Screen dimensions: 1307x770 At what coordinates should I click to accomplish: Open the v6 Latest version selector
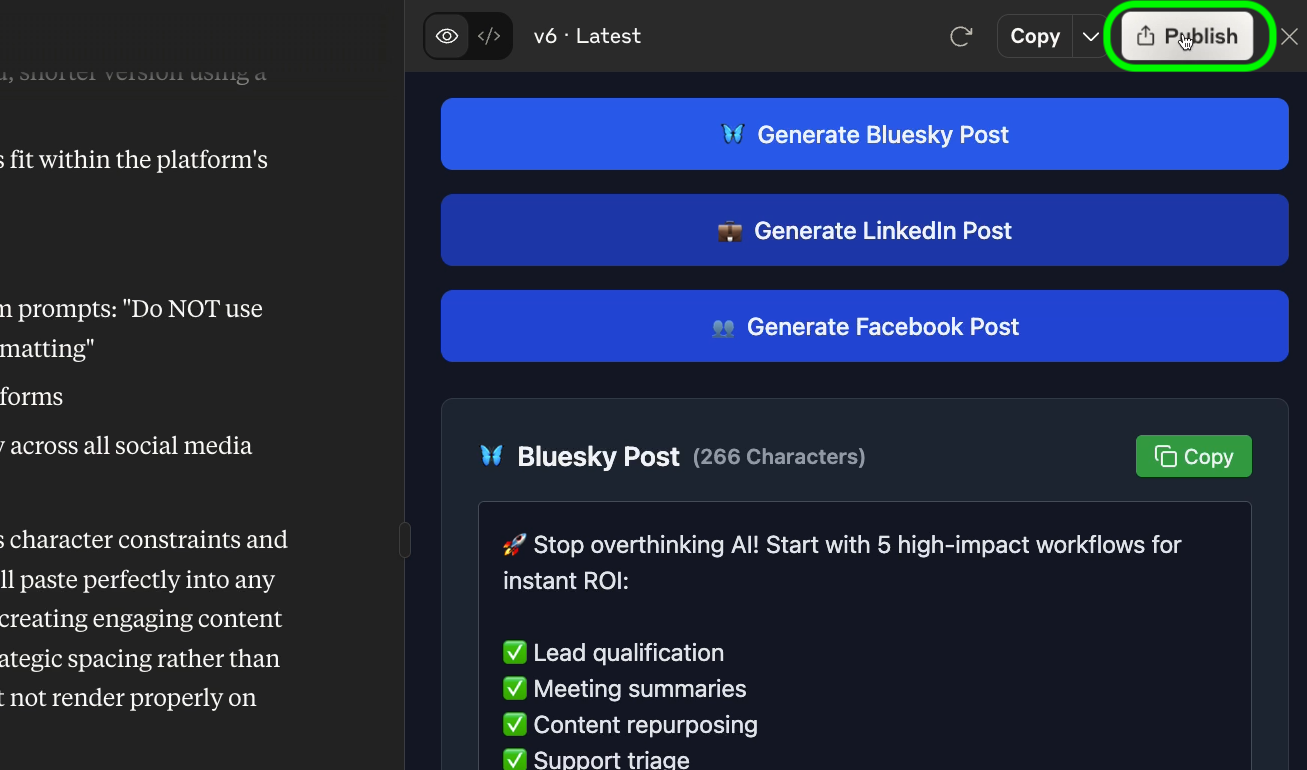pos(587,36)
